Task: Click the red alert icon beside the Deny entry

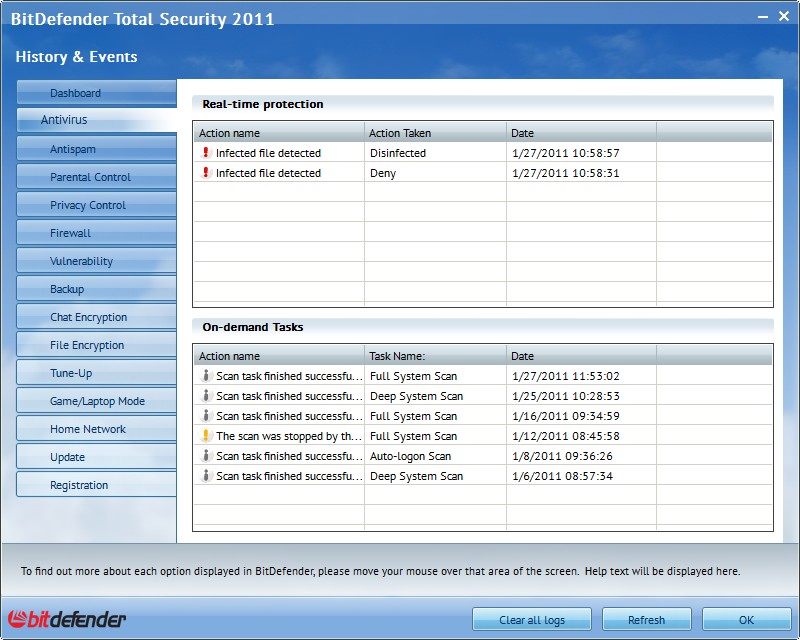Action: [206, 173]
